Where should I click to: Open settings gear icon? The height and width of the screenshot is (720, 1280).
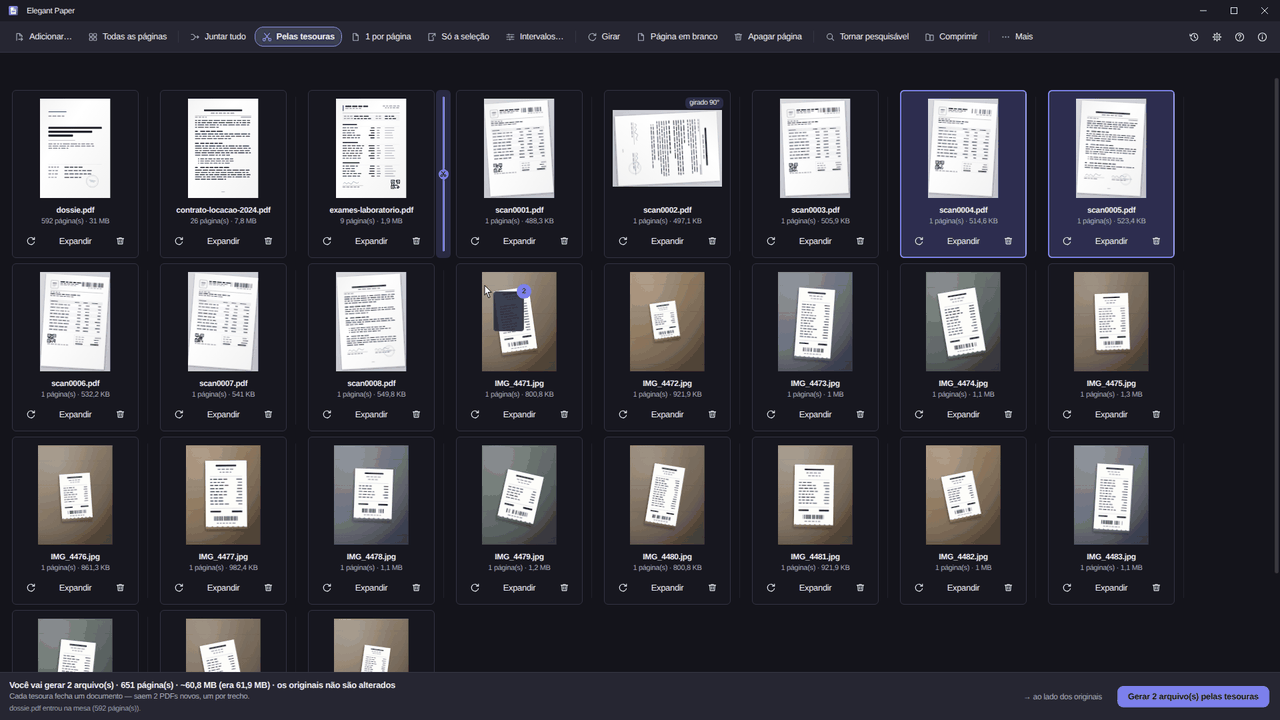pos(1217,37)
